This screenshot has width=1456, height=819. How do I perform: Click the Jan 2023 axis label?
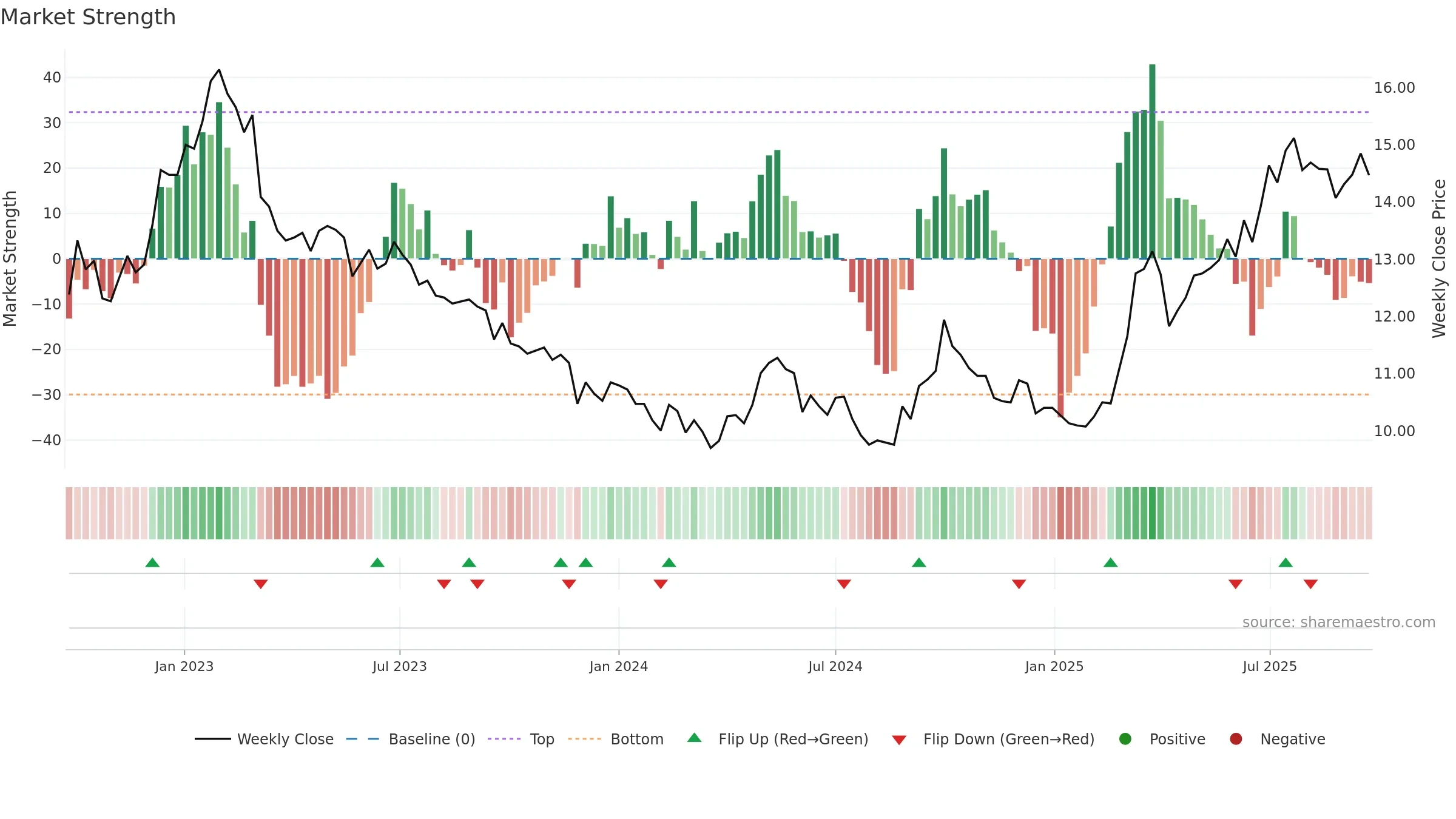[x=184, y=666]
